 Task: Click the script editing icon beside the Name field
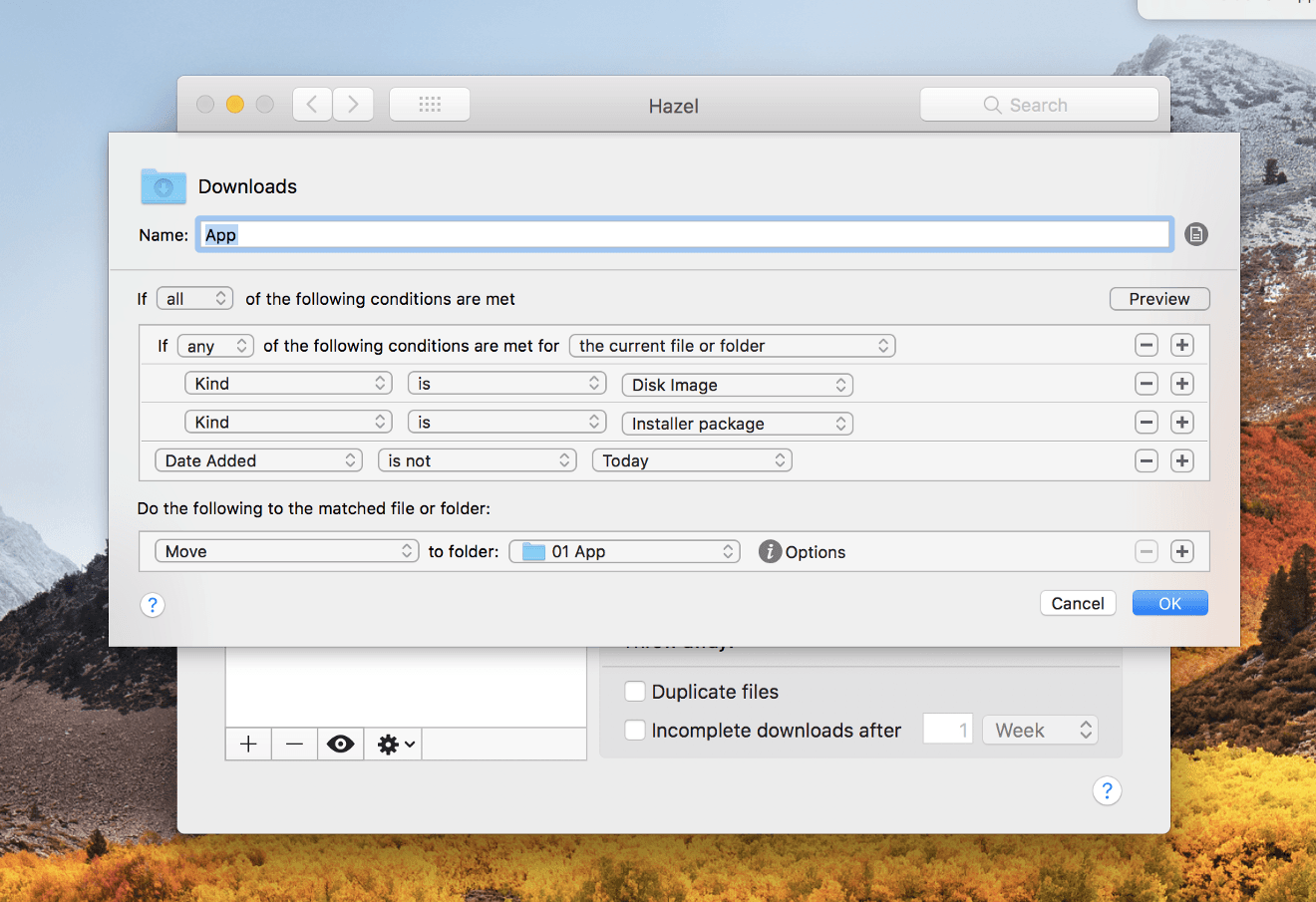tap(1195, 234)
